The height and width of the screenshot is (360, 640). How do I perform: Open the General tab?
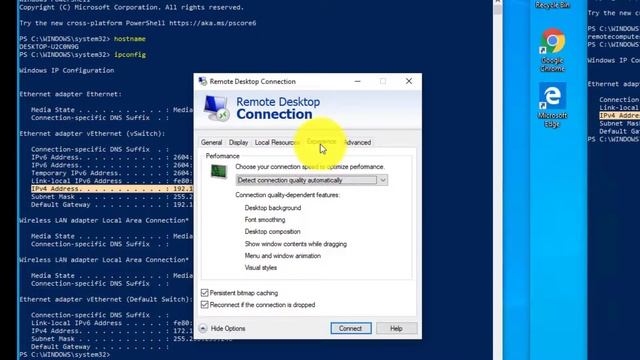pyautogui.click(x=211, y=142)
